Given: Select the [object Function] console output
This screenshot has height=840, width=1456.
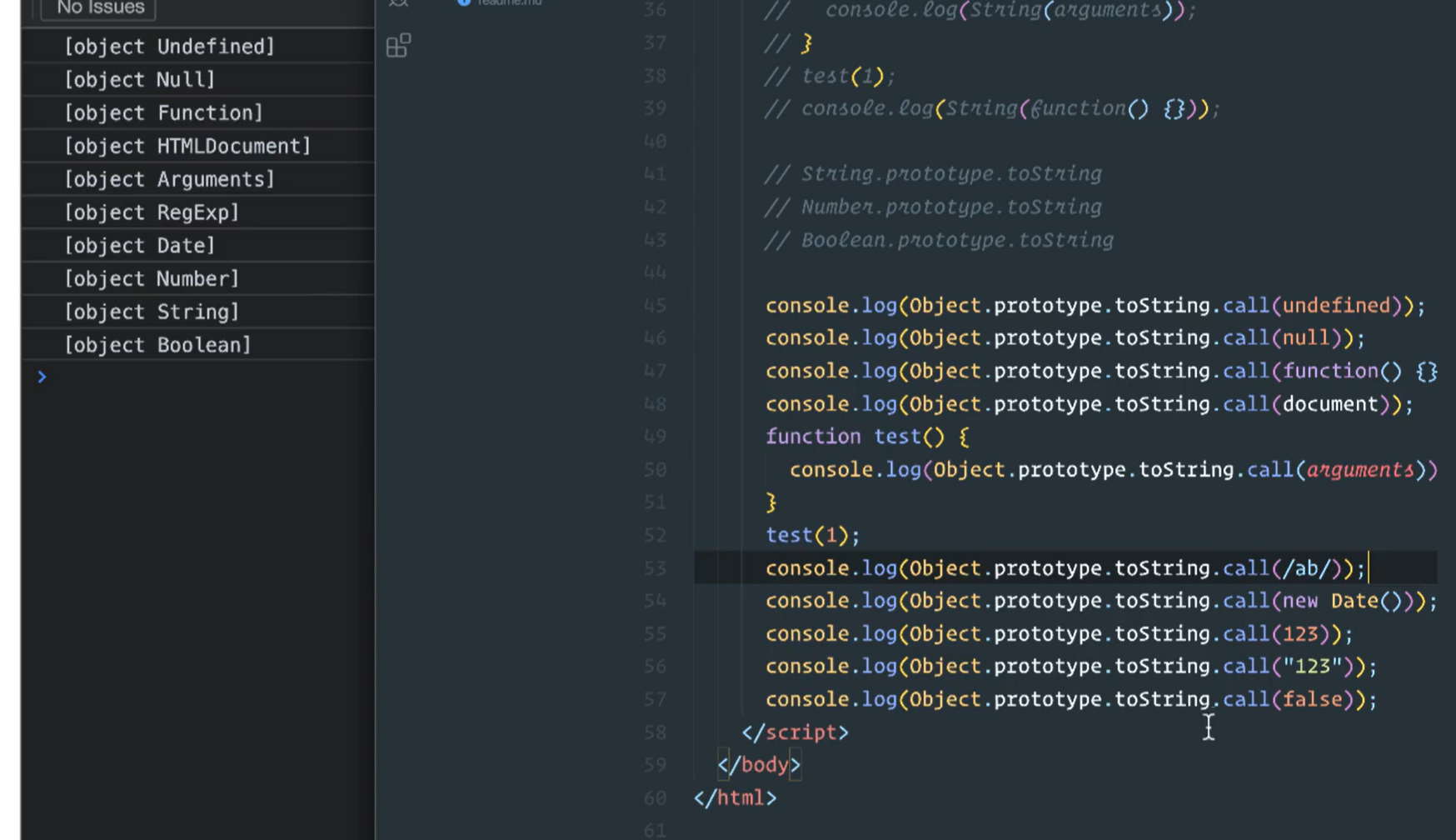Looking at the screenshot, I should [163, 112].
